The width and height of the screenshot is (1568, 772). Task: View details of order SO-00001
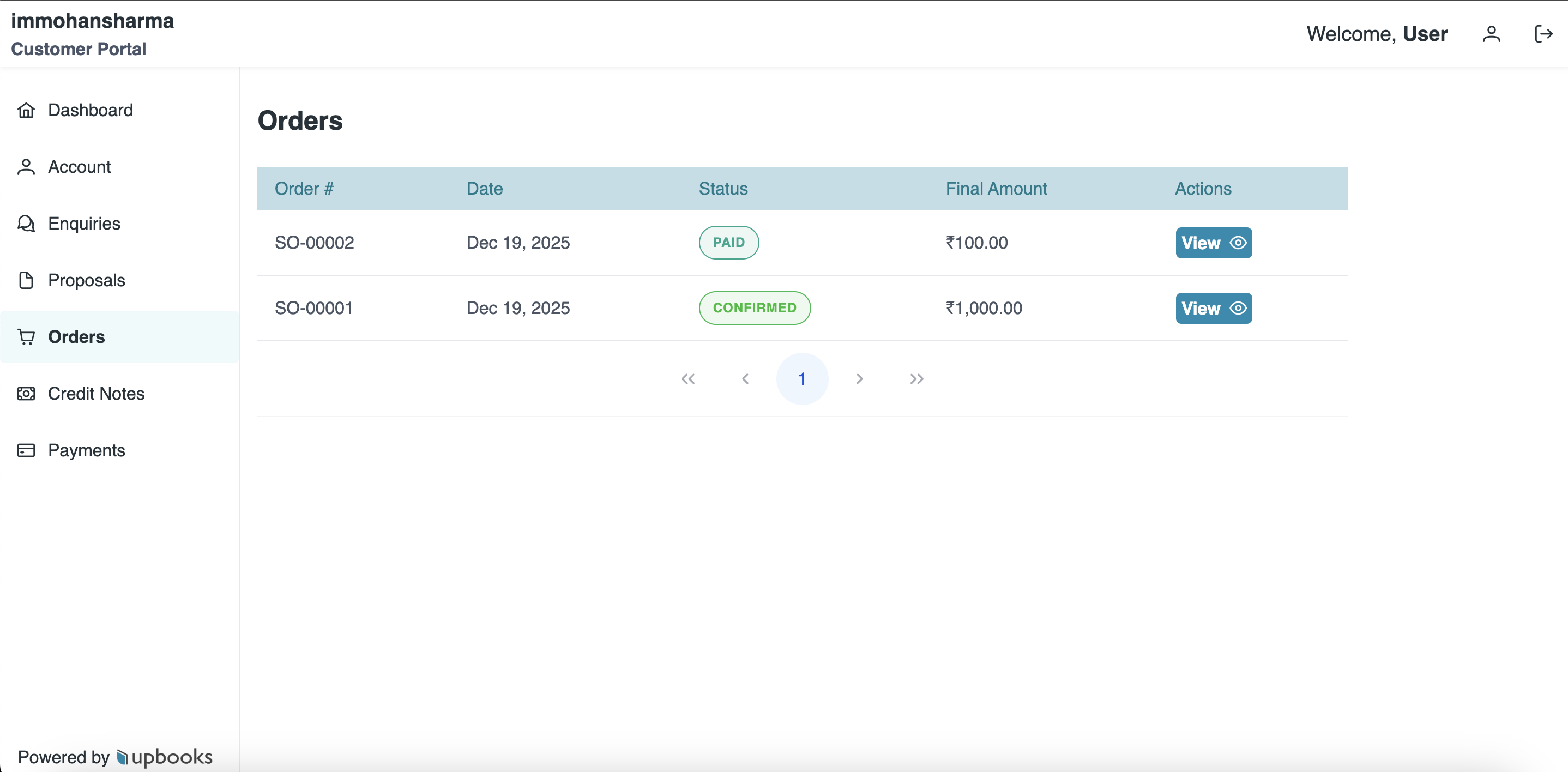point(1213,308)
